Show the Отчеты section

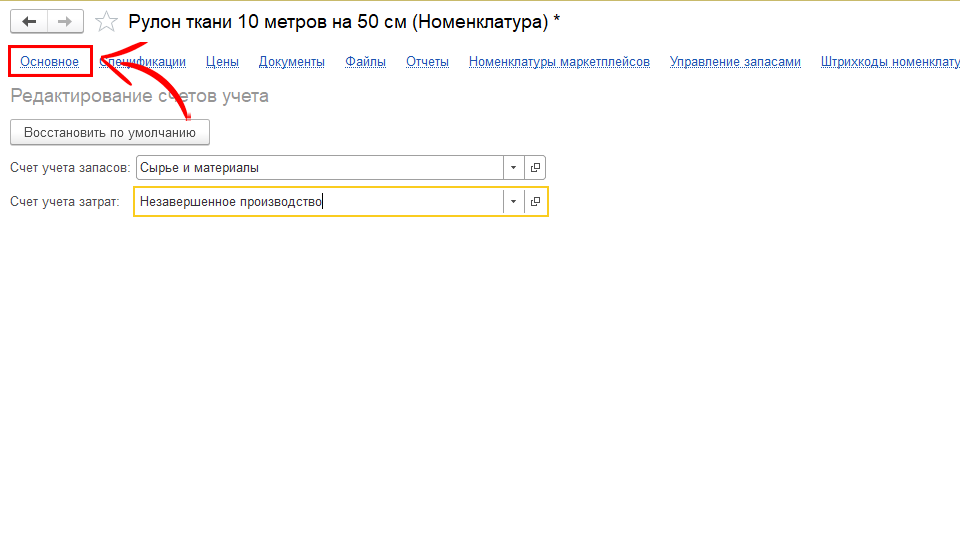click(427, 62)
